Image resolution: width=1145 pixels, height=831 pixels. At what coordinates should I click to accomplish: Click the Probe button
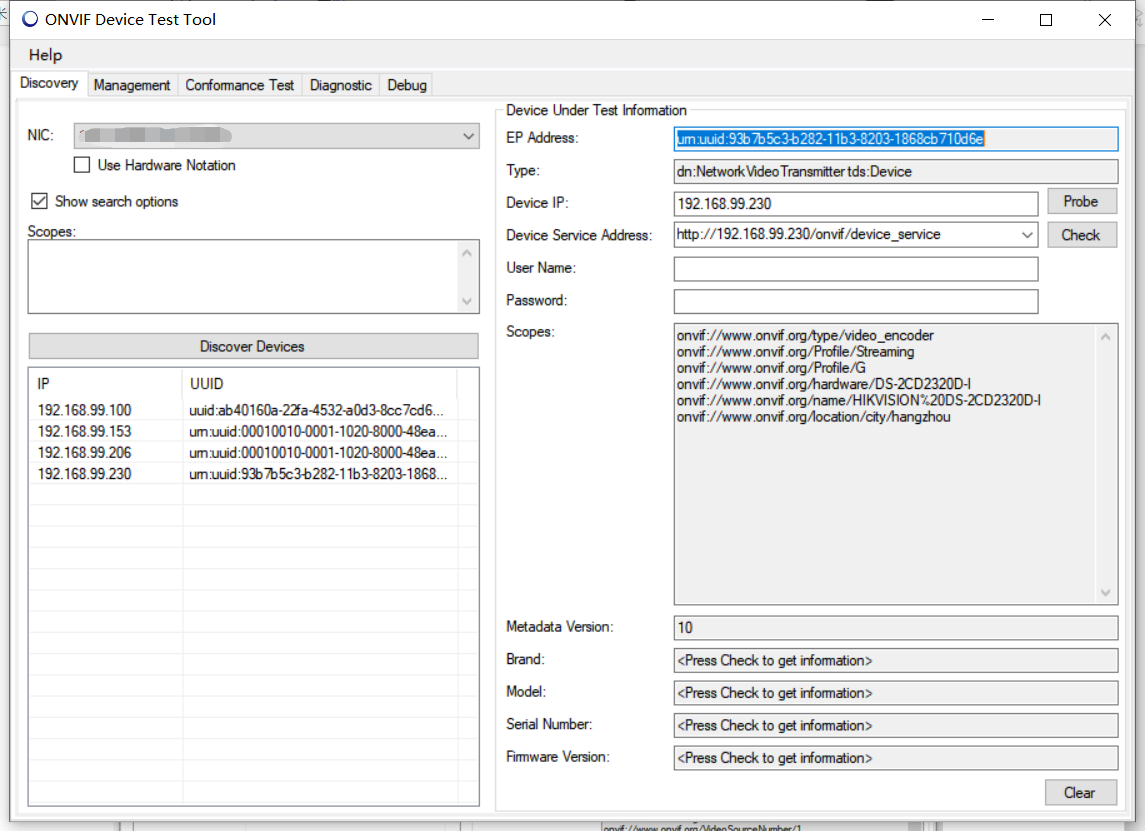(1081, 202)
